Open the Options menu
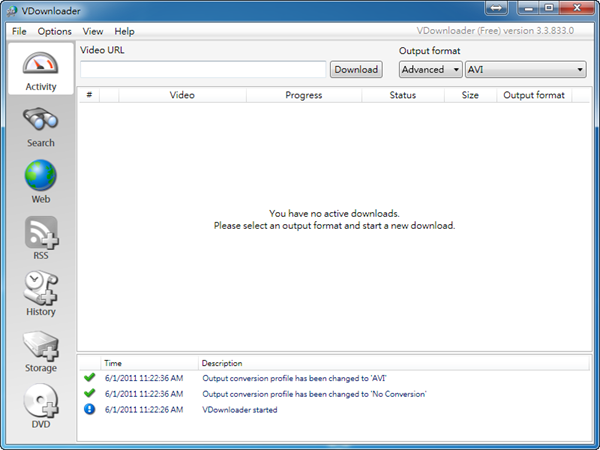Screen dimensions: 600x450 click(54, 31)
